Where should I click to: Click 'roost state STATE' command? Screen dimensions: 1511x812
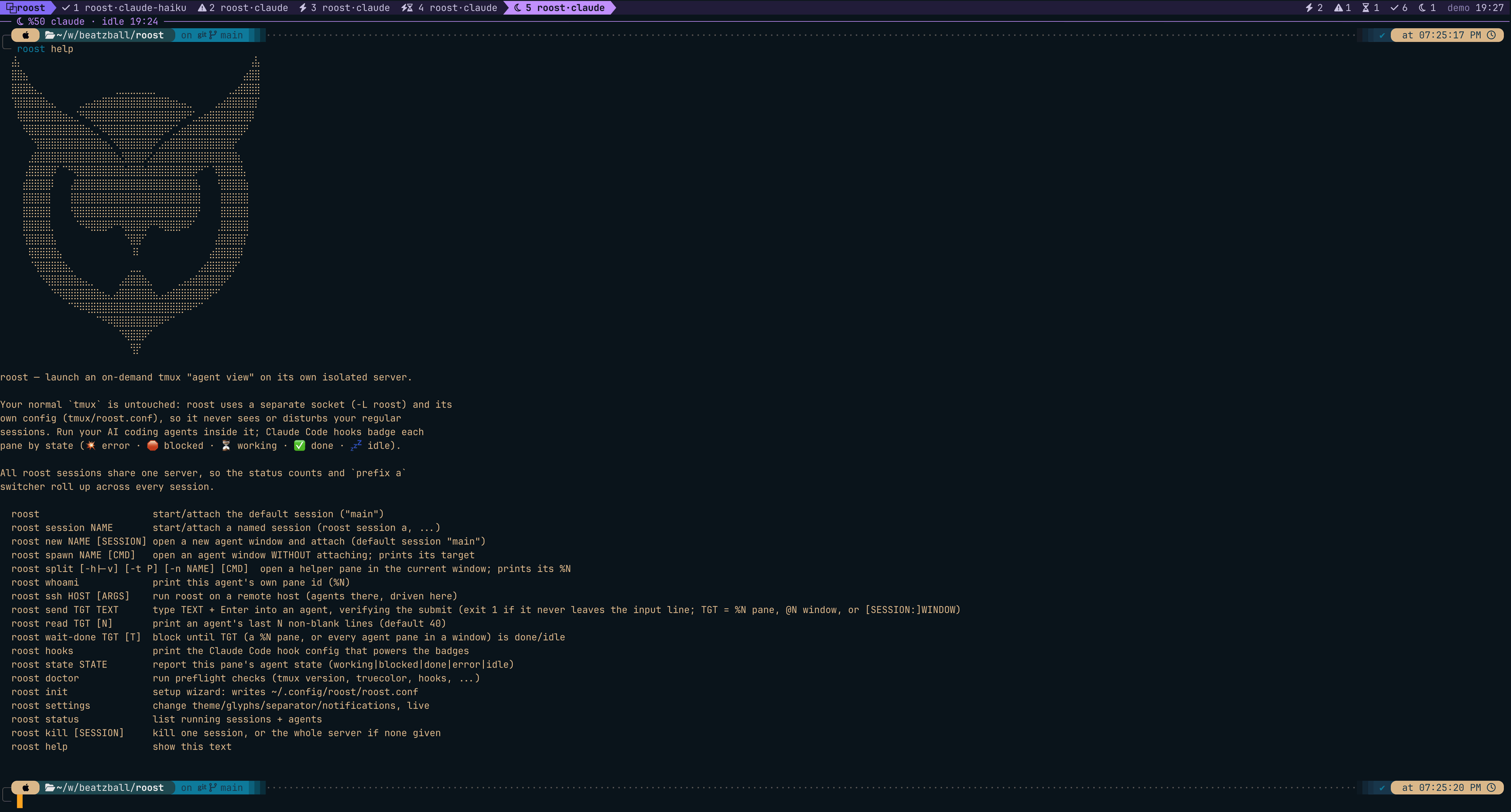point(59,665)
